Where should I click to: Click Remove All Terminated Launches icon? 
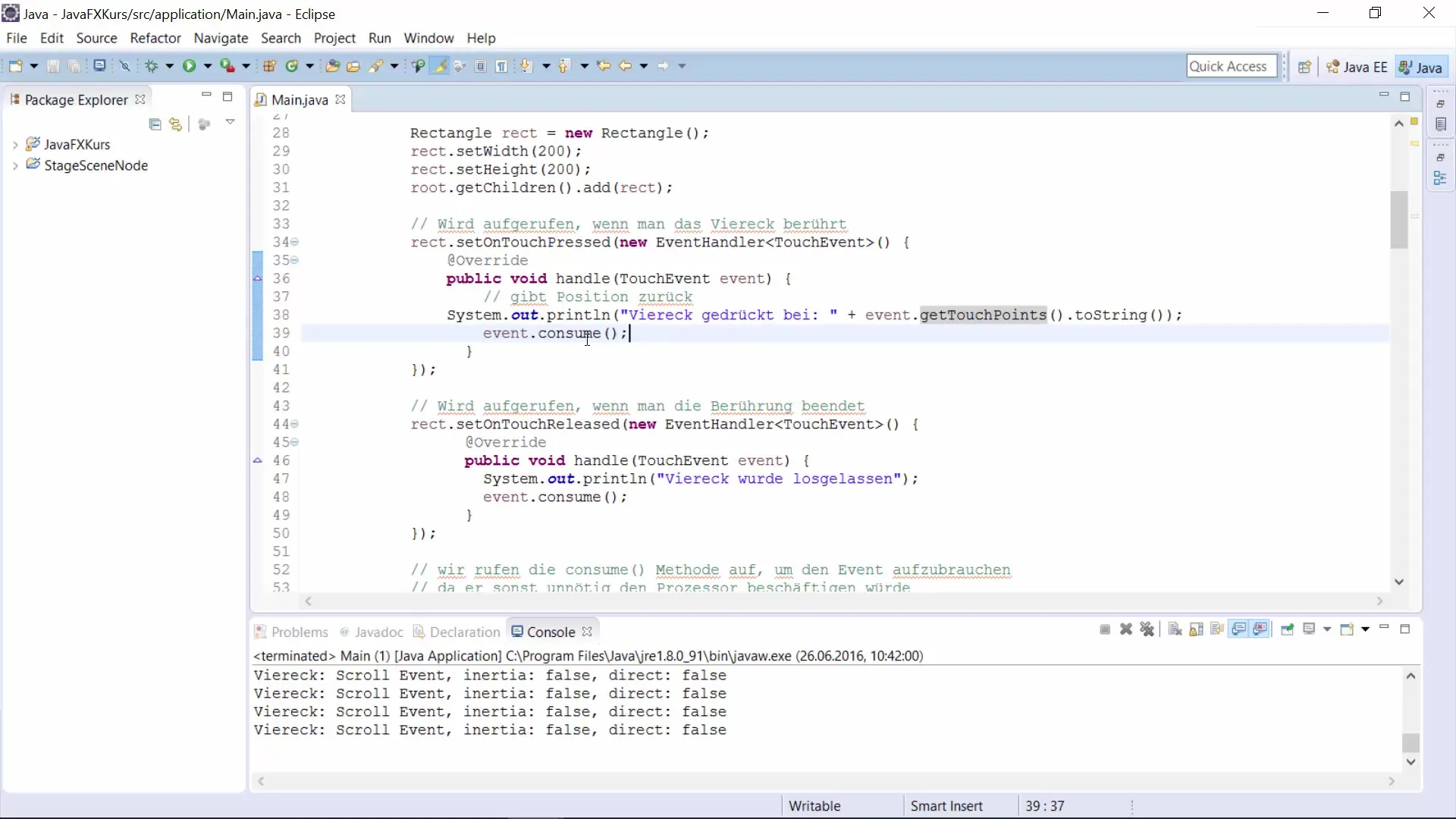pyautogui.click(x=1147, y=629)
